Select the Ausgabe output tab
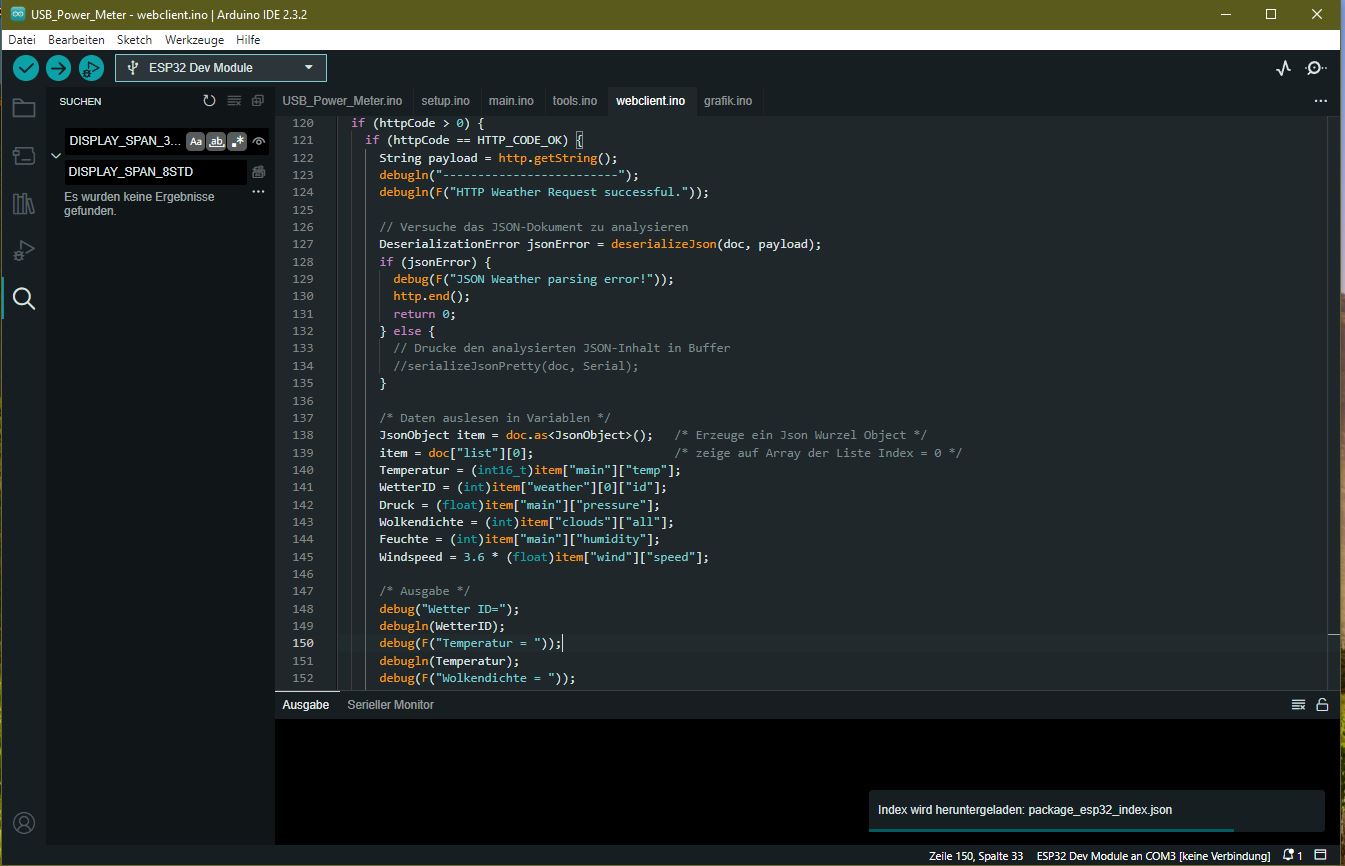The height and width of the screenshot is (866, 1345). point(306,705)
